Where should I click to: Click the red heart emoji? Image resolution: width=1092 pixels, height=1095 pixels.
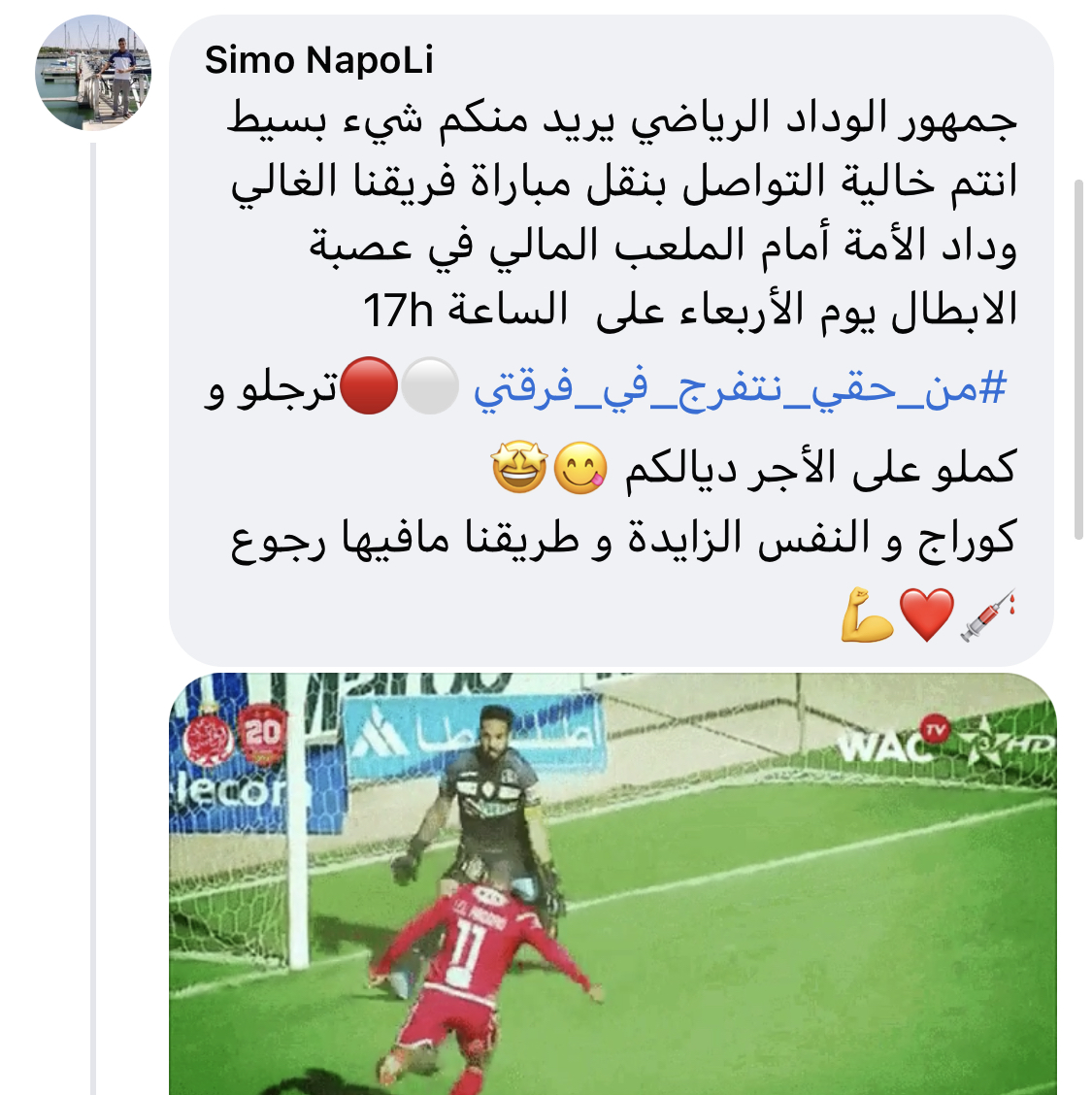927,614
